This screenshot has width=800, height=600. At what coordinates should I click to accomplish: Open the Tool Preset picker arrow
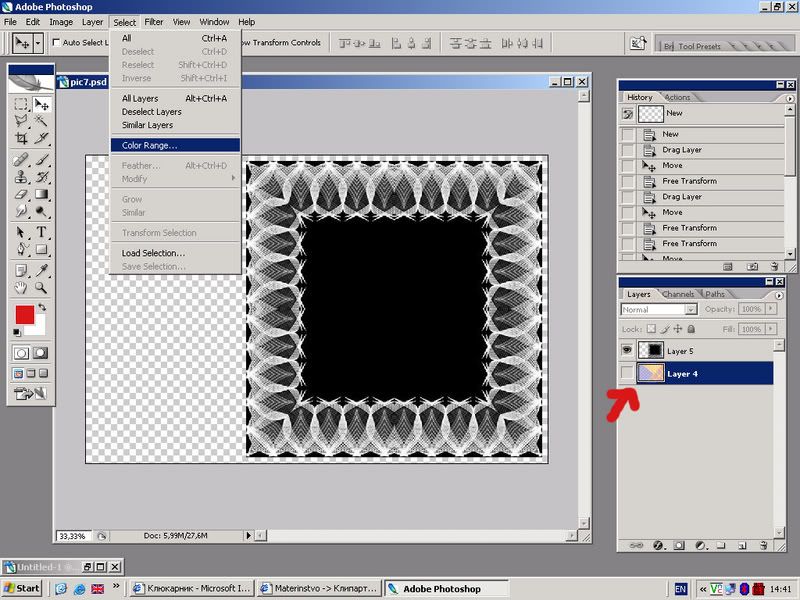(x=38, y=43)
